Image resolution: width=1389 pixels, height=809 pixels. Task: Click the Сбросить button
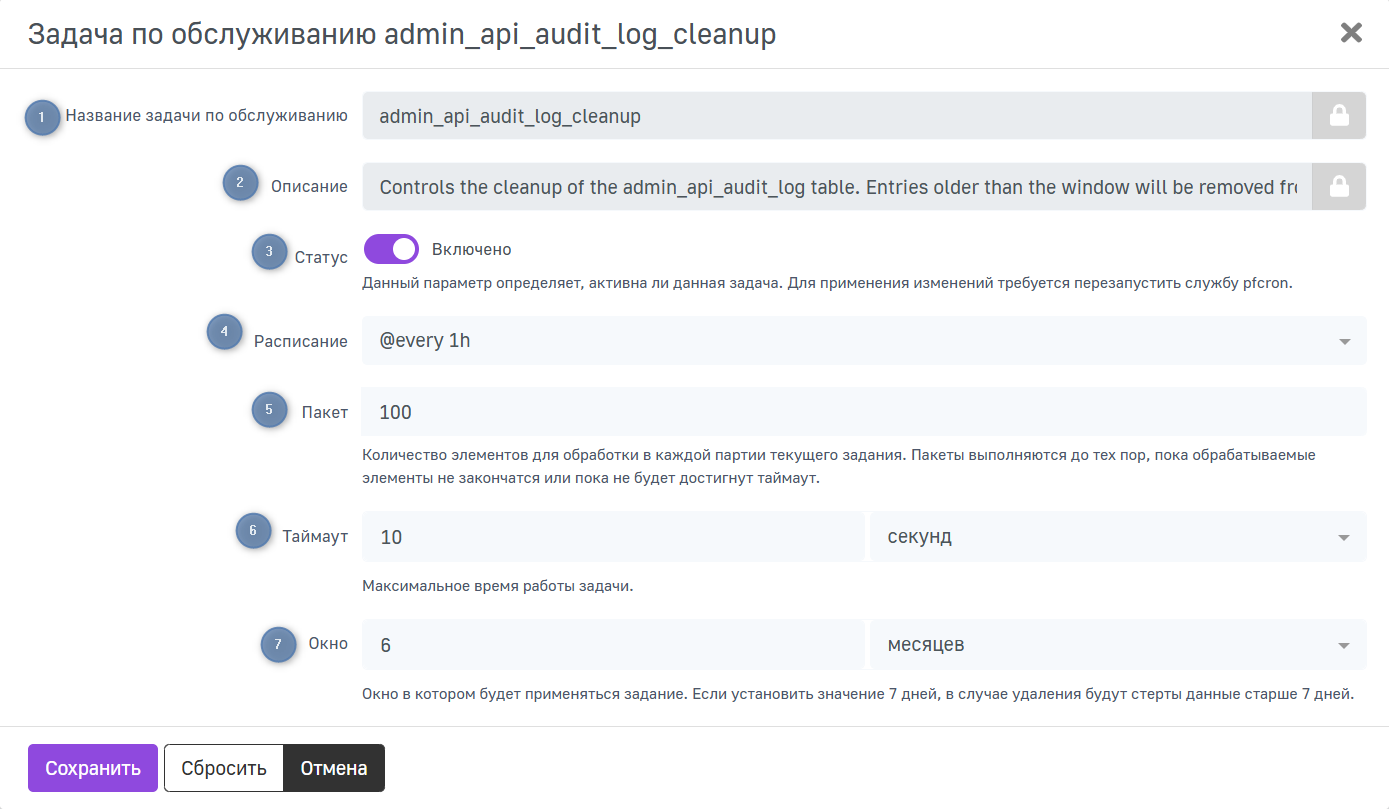click(224, 768)
